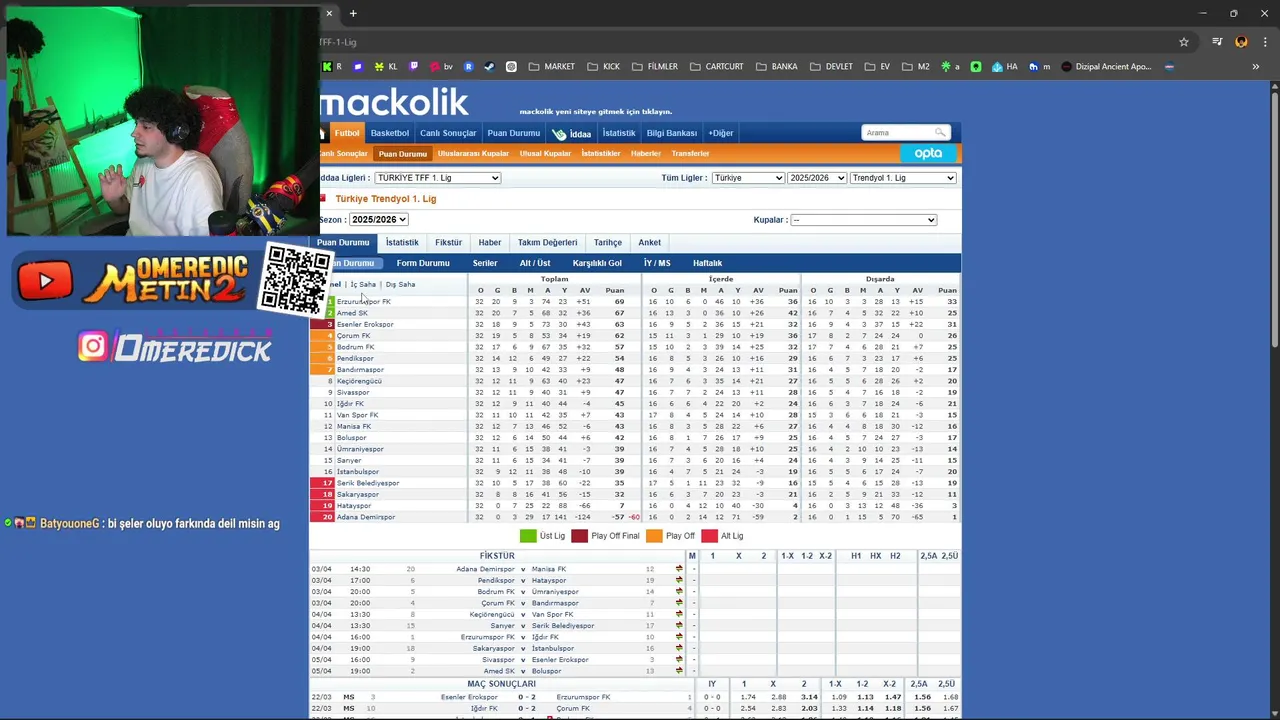1280x720 pixels.
Task: Select the Seriler sub-tab
Action: [485, 263]
